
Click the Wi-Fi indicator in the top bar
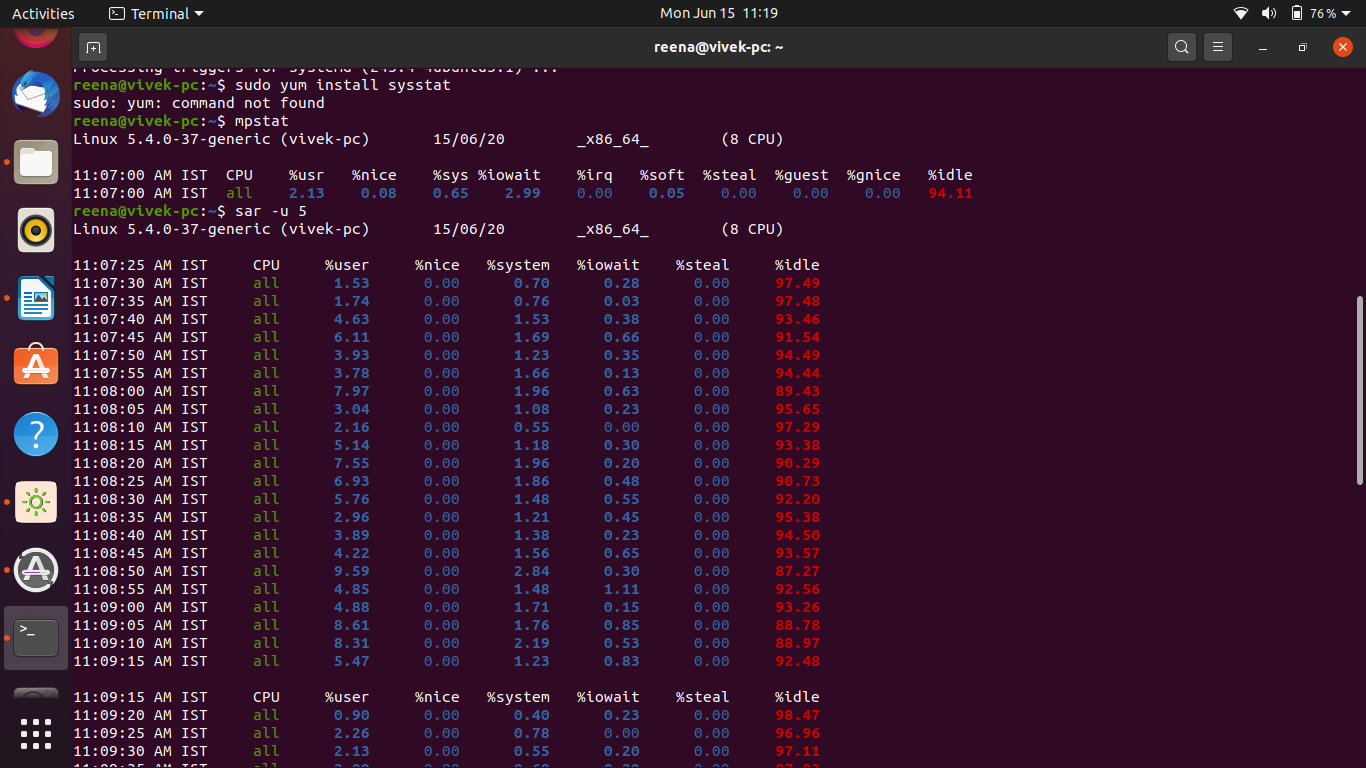(1240, 13)
